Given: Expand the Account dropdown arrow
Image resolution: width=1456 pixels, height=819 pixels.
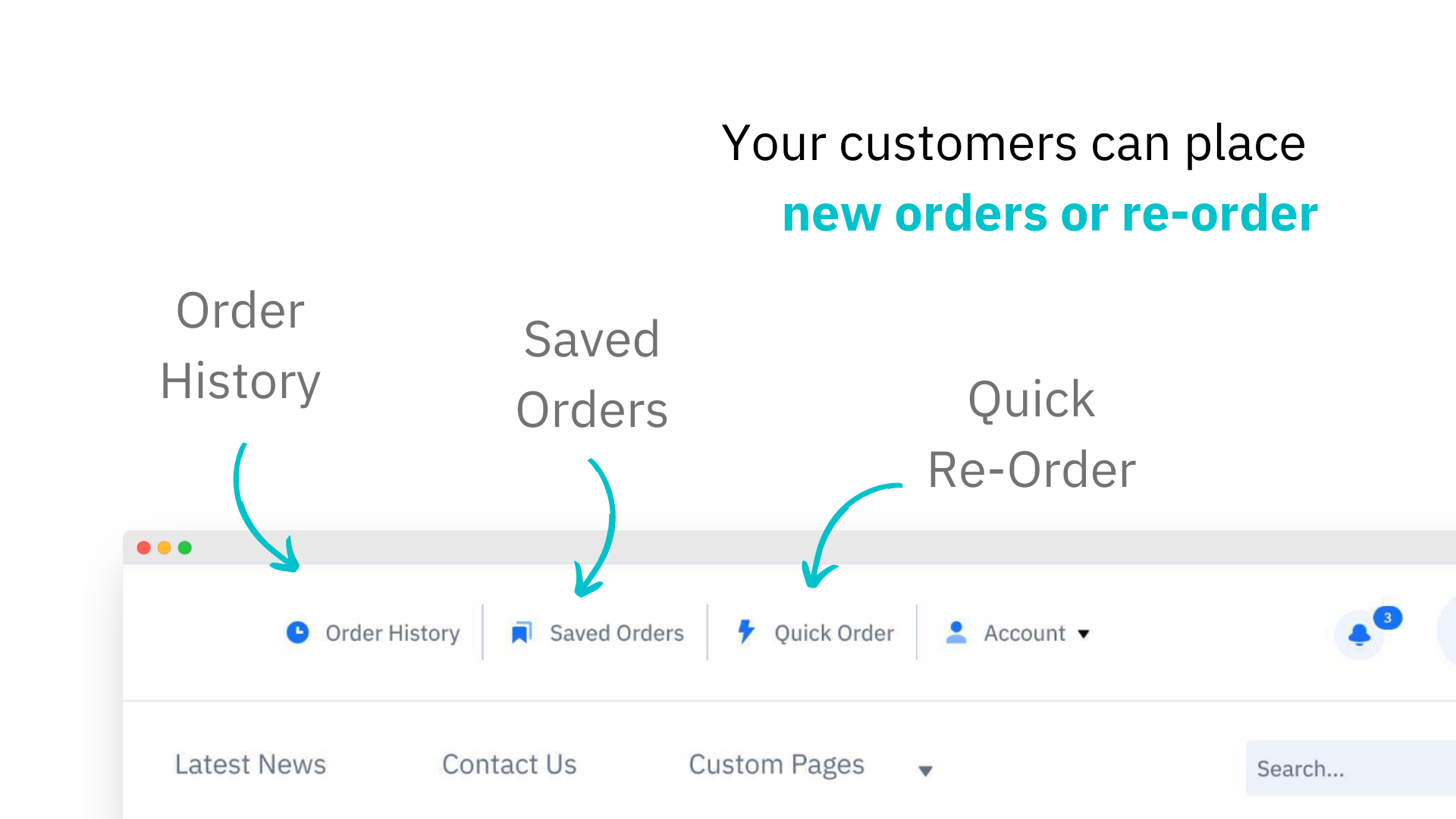Looking at the screenshot, I should [x=1084, y=634].
